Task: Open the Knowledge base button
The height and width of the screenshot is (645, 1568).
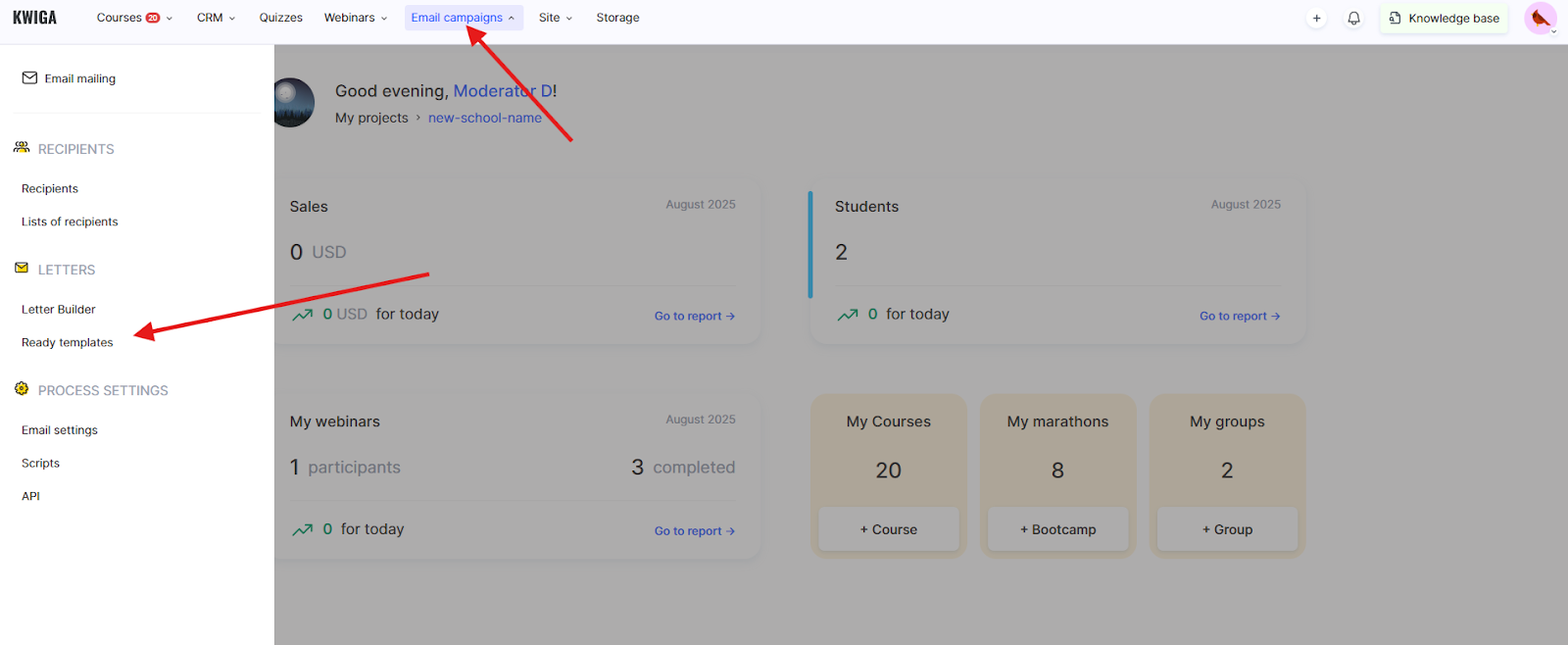Action: [x=1444, y=18]
